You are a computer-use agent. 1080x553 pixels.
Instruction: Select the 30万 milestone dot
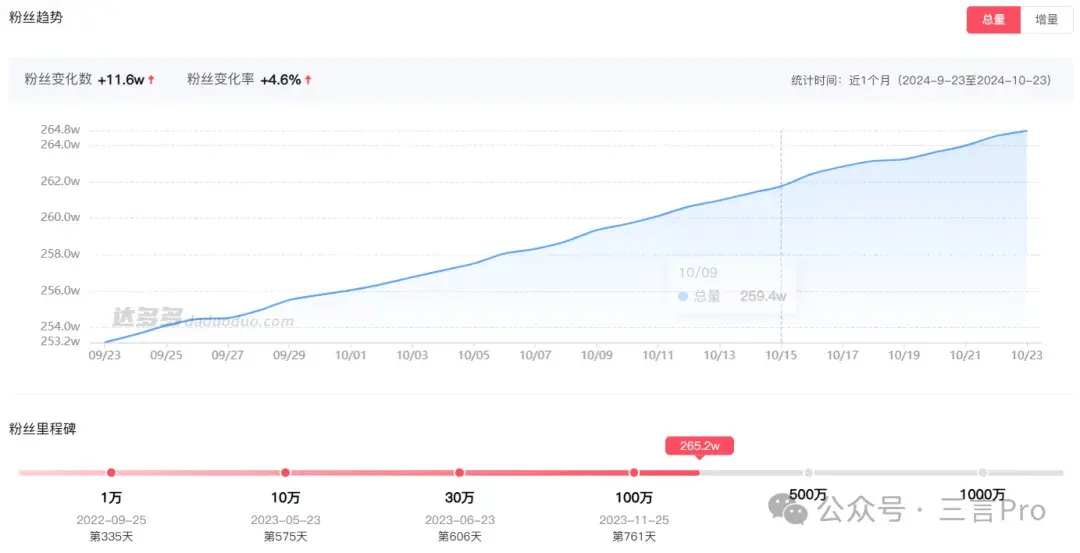459,473
